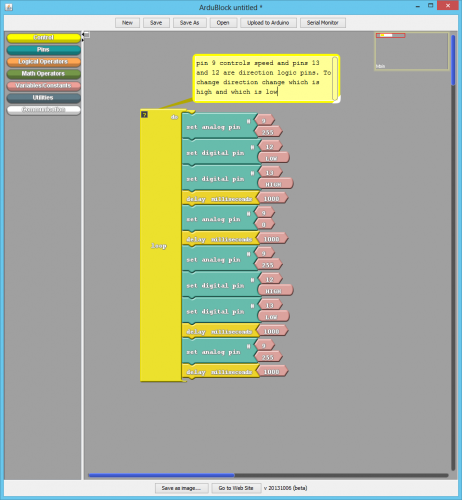Screen dimensions: 462x500
Task: Open the Logical Operators drawer
Action: click(44, 62)
